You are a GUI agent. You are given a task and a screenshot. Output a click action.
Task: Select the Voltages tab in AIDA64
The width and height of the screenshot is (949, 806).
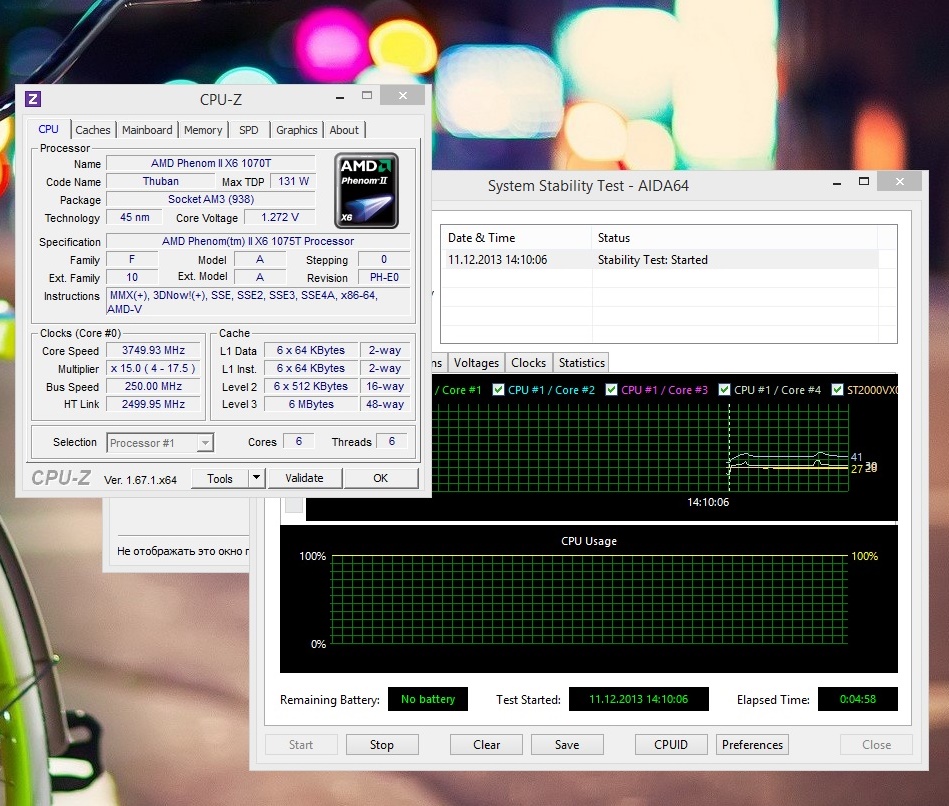(x=476, y=363)
